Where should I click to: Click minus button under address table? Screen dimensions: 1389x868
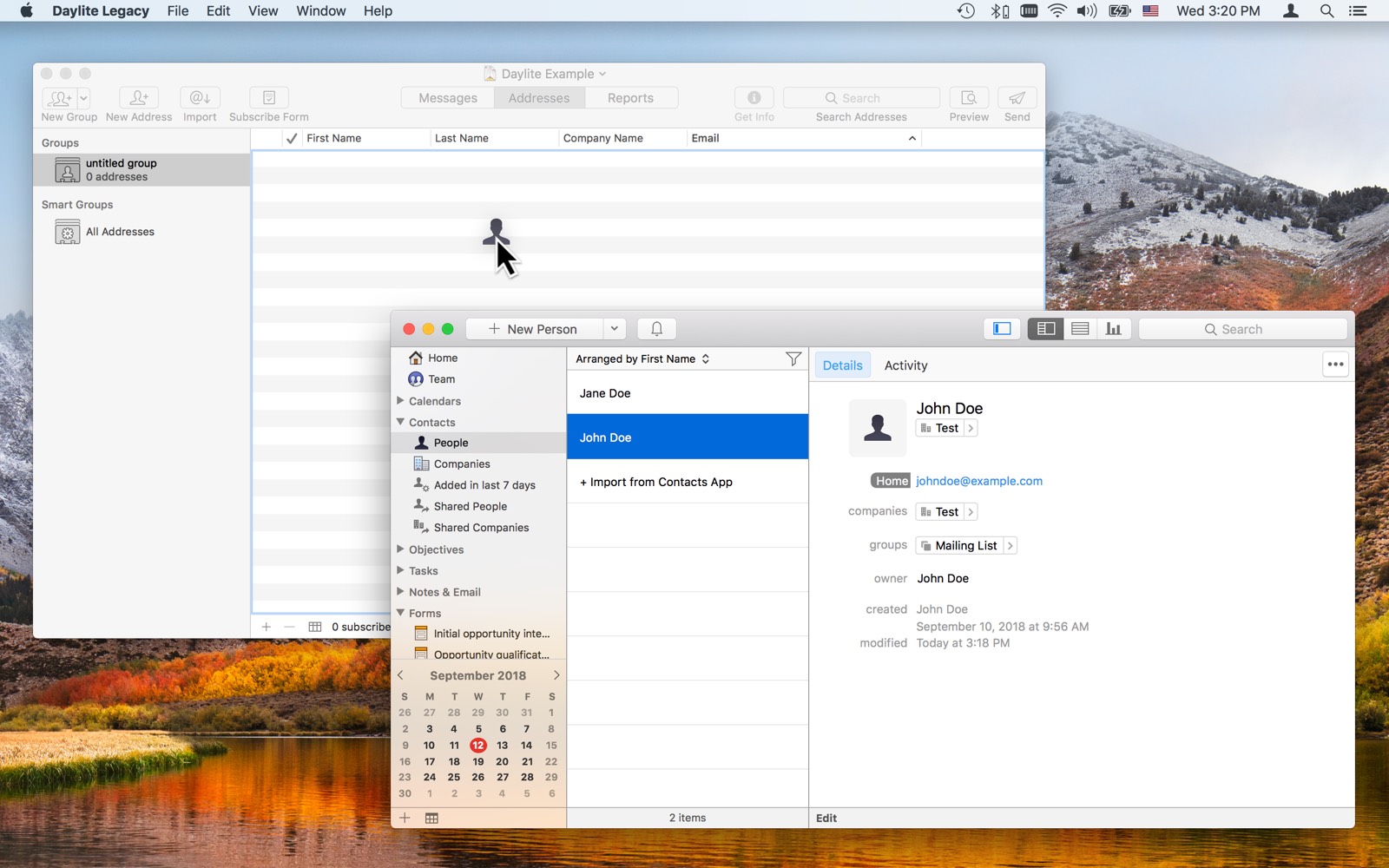click(290, 627)
